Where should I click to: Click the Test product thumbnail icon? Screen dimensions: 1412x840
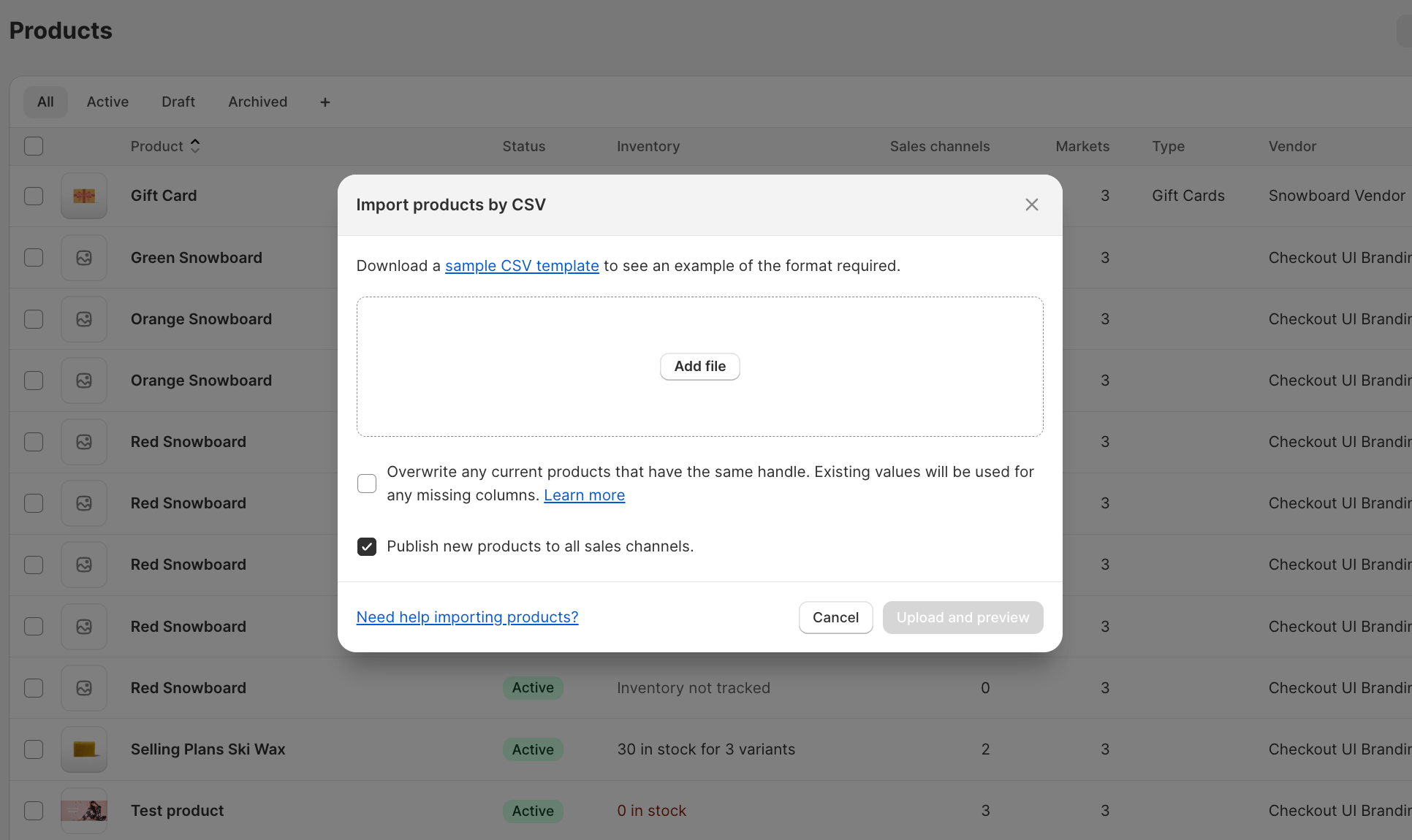tap(85, 810)
